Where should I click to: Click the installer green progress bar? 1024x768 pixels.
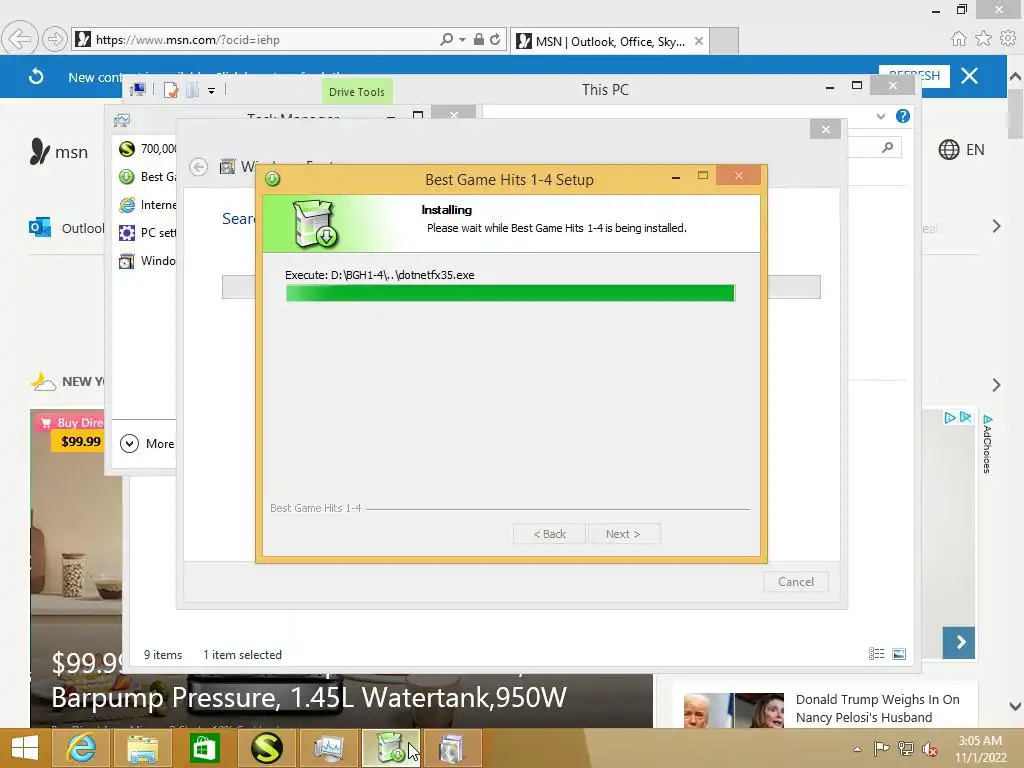tap(510, 293)
